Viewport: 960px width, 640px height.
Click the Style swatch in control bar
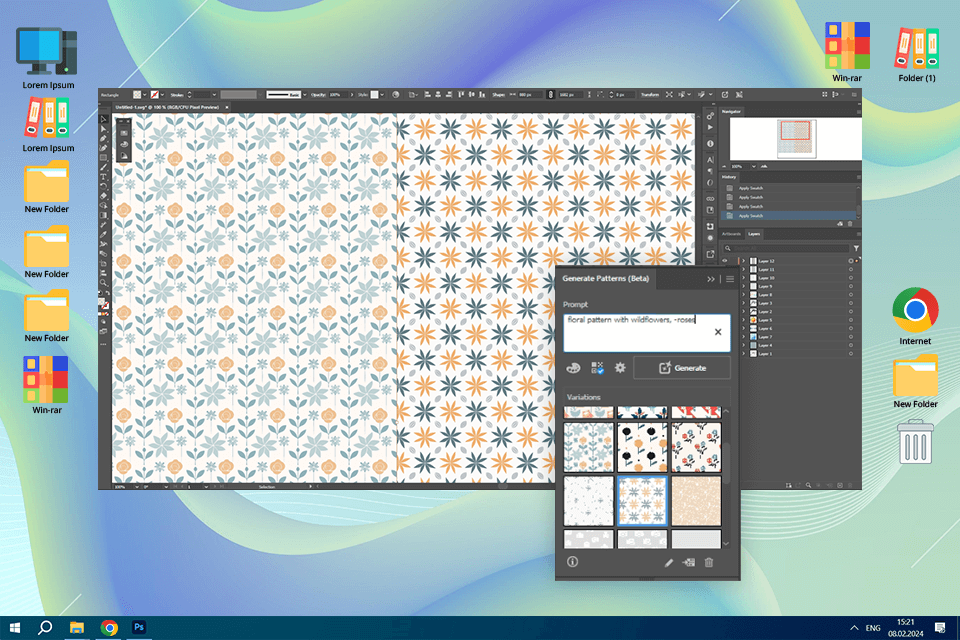(x=374, y=95)
